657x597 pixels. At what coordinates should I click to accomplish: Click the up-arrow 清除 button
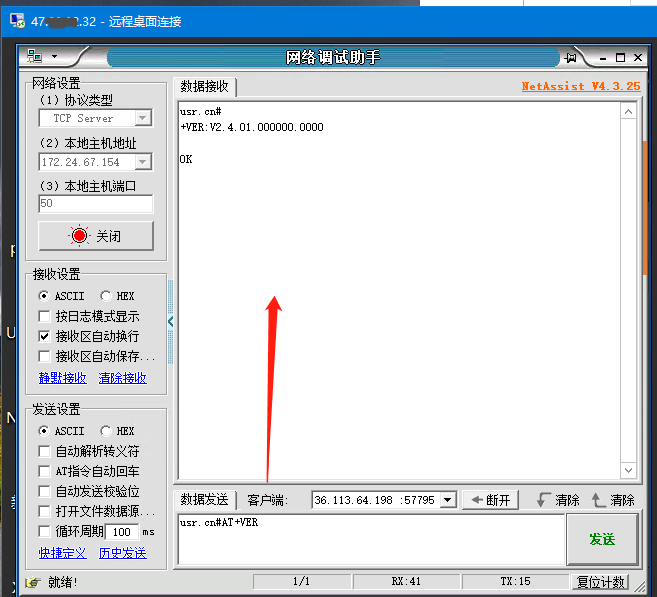point(613,500)
